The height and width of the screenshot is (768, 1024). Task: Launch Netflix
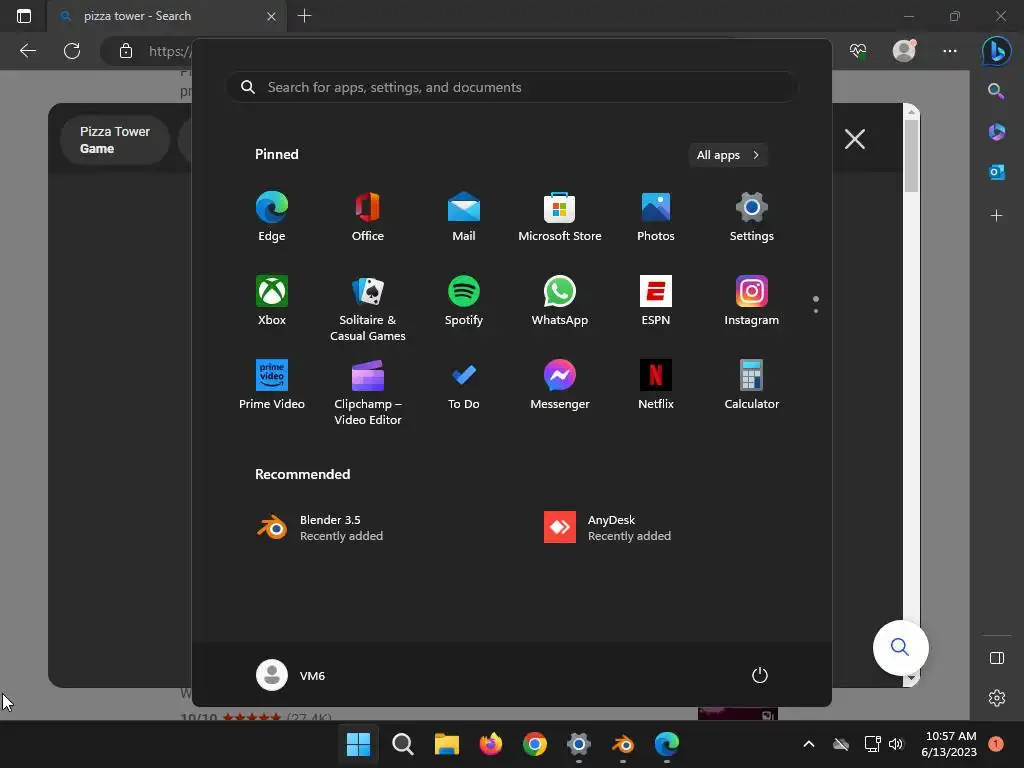coord(656,385)
